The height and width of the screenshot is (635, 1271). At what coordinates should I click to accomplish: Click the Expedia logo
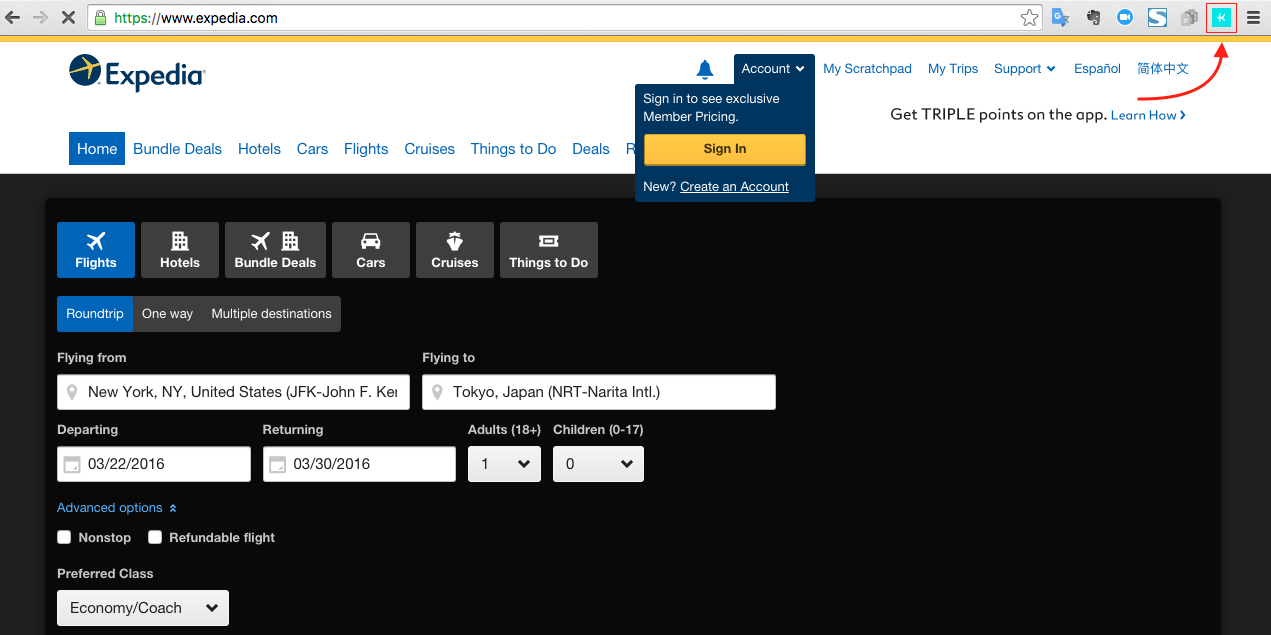[137, 73]
